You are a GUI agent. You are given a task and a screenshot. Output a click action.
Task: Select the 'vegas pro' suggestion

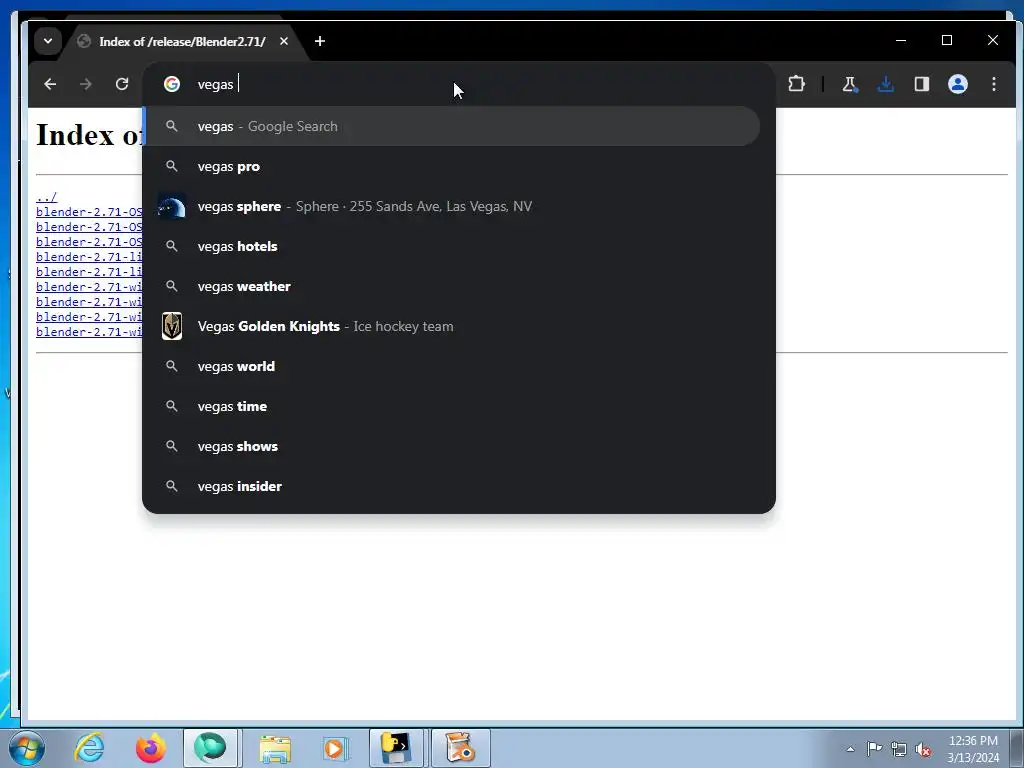click(452, 167)
